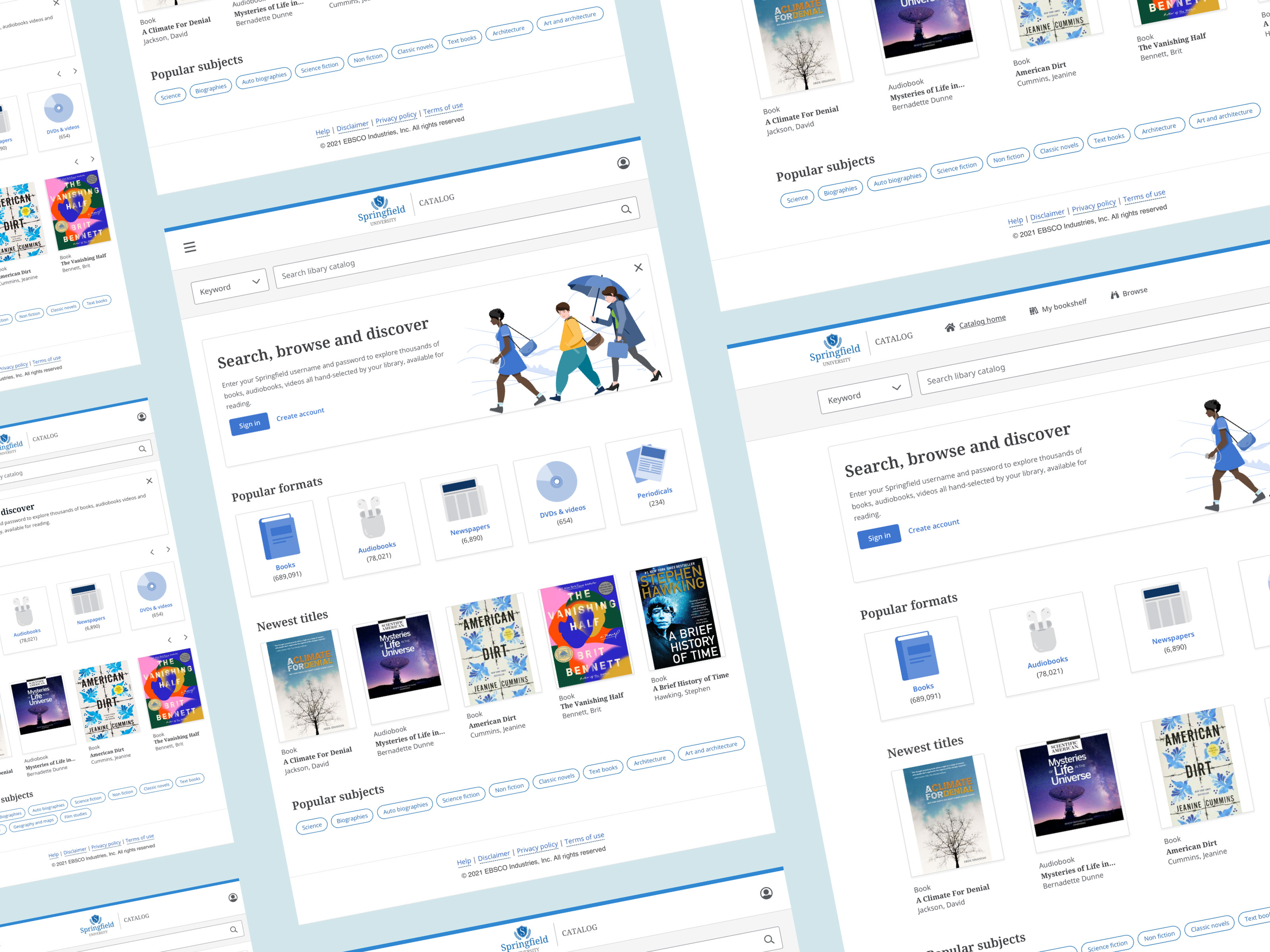
Task: Close the Search, browse and discover banner
Action: pos(638,268)
